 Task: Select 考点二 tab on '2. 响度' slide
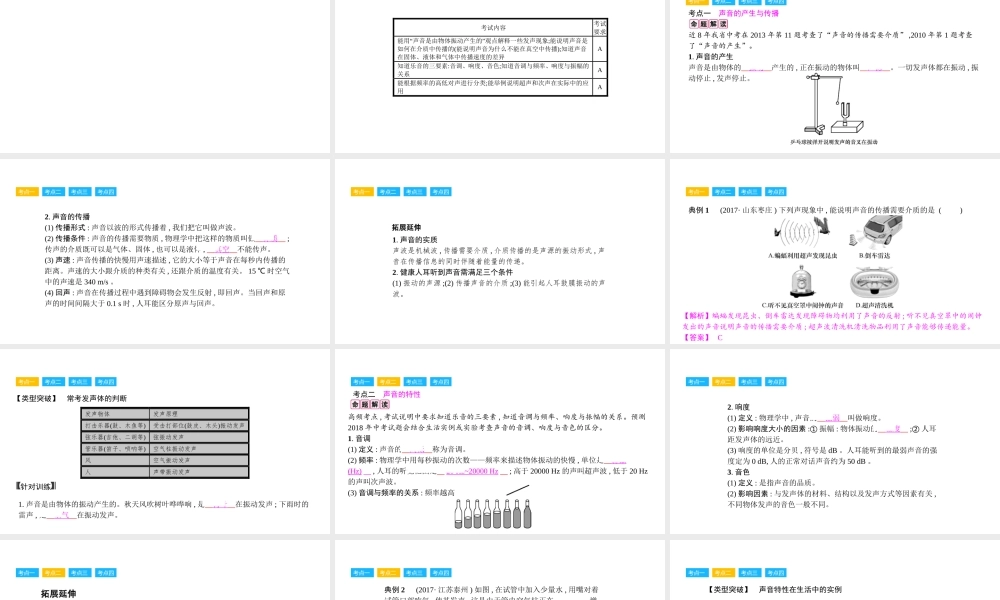click(723, 382)
